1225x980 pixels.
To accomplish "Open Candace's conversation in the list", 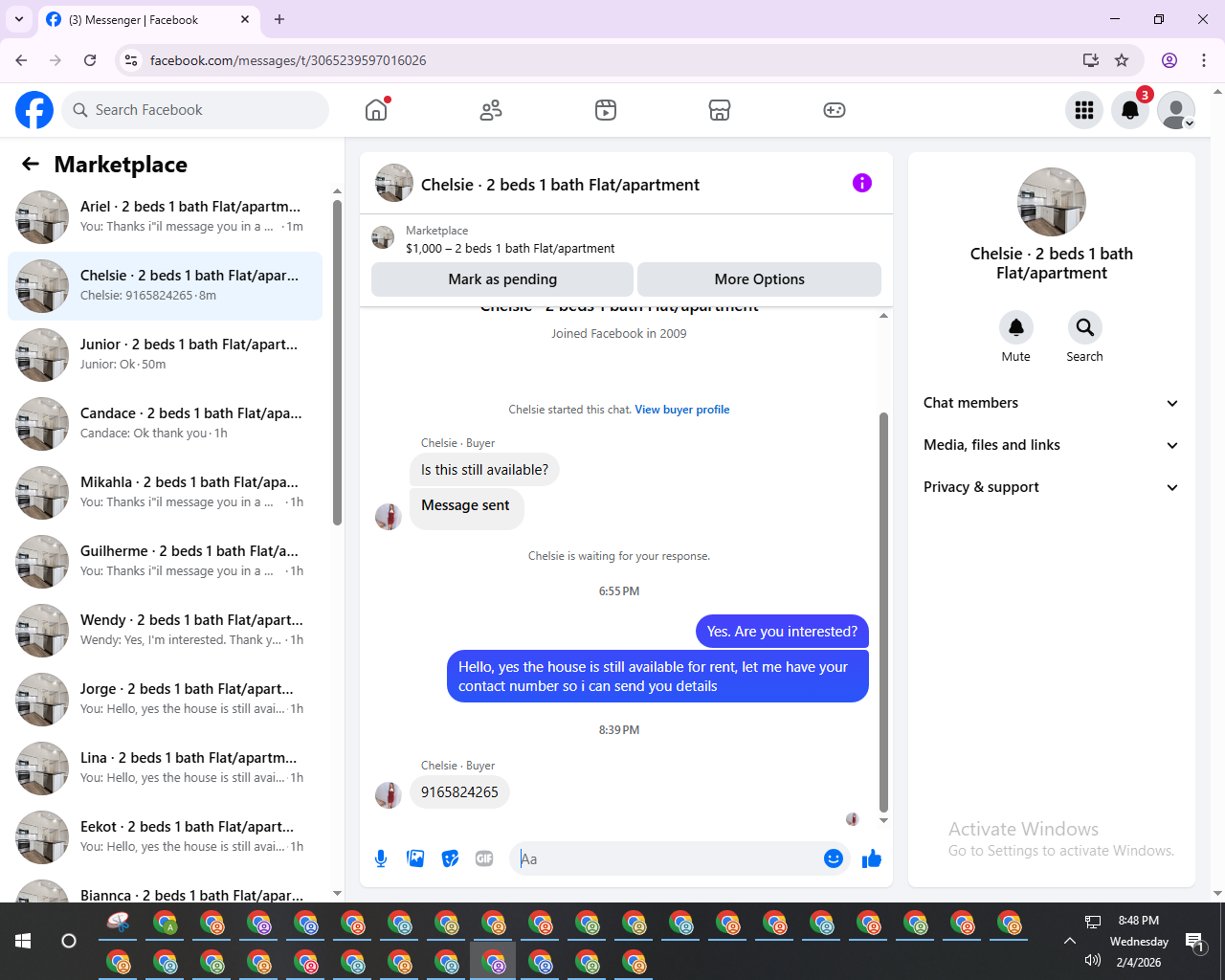I will (165, 424).
